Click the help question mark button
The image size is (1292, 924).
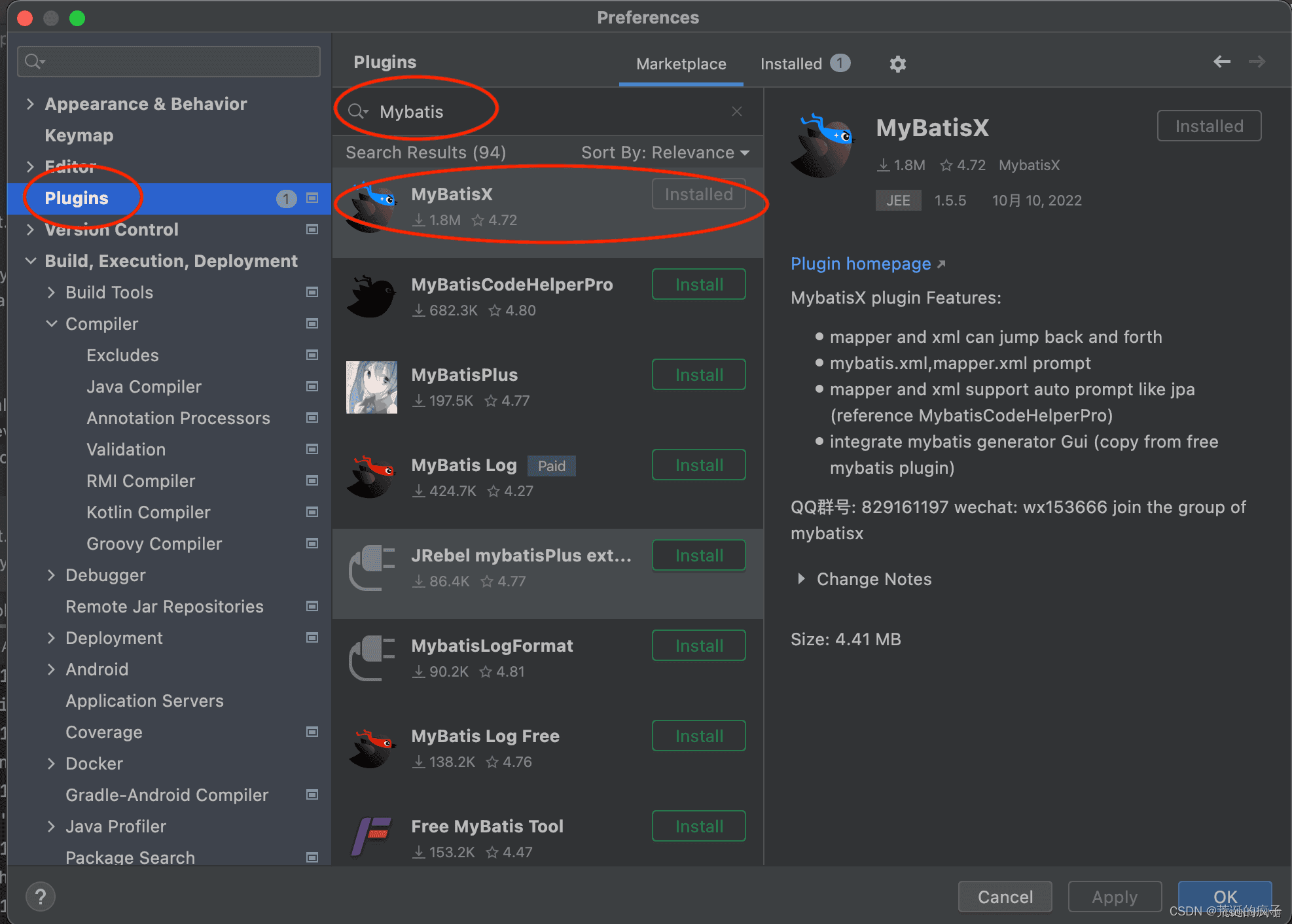pyautogui.click(x=41, y=897)
